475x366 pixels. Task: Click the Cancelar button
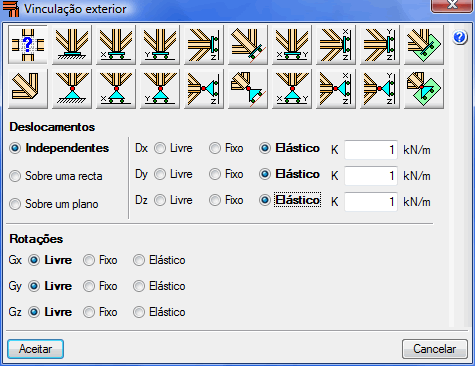[434, 349]
